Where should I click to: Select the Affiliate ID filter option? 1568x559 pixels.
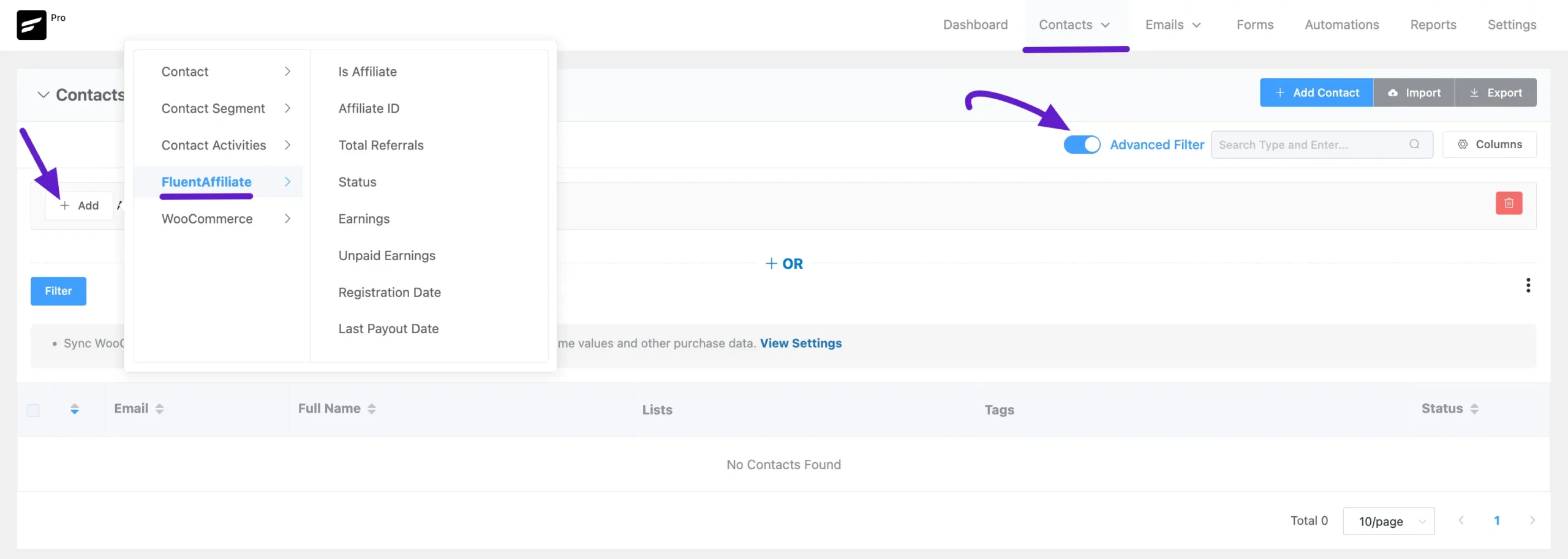[369, 108]
